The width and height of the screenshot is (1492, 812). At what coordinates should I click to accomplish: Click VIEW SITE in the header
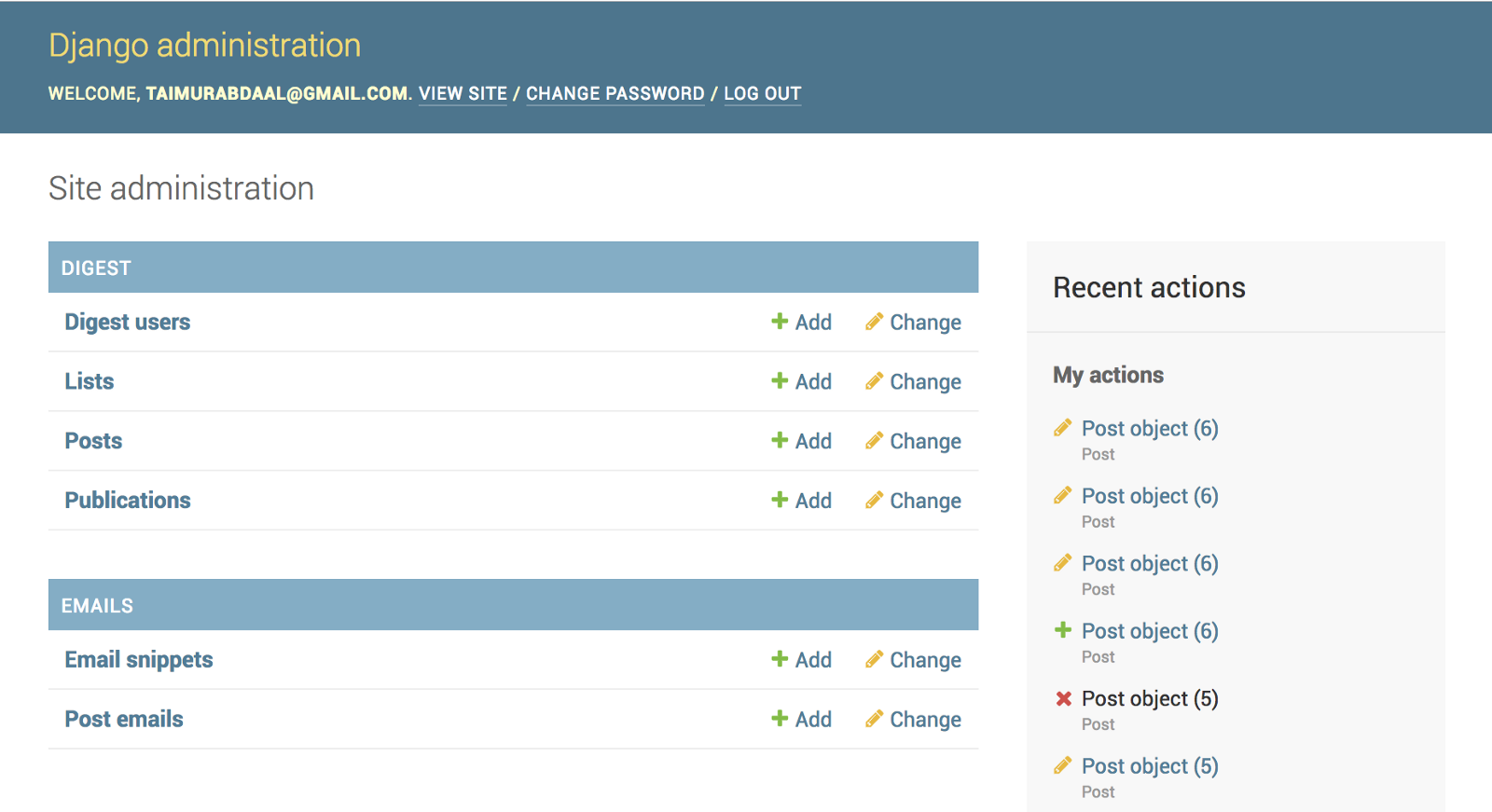click(463, 93)
